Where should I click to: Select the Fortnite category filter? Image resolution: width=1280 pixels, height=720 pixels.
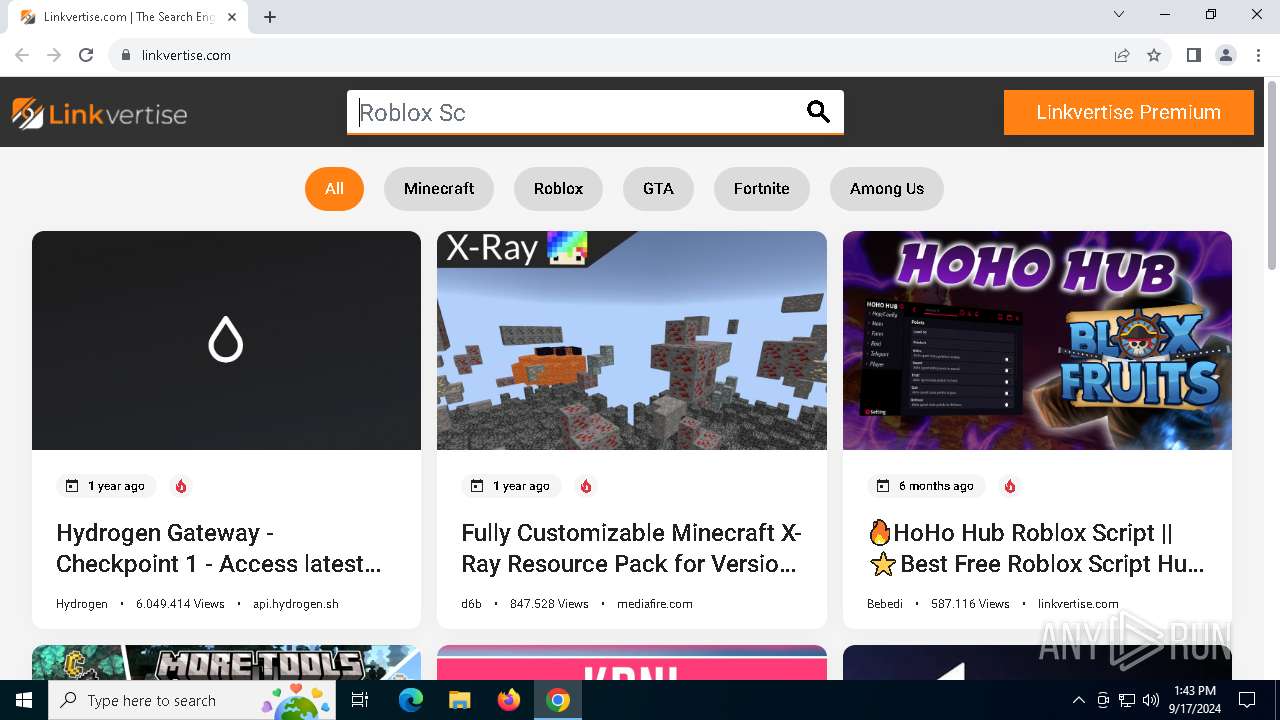point(761,188)
